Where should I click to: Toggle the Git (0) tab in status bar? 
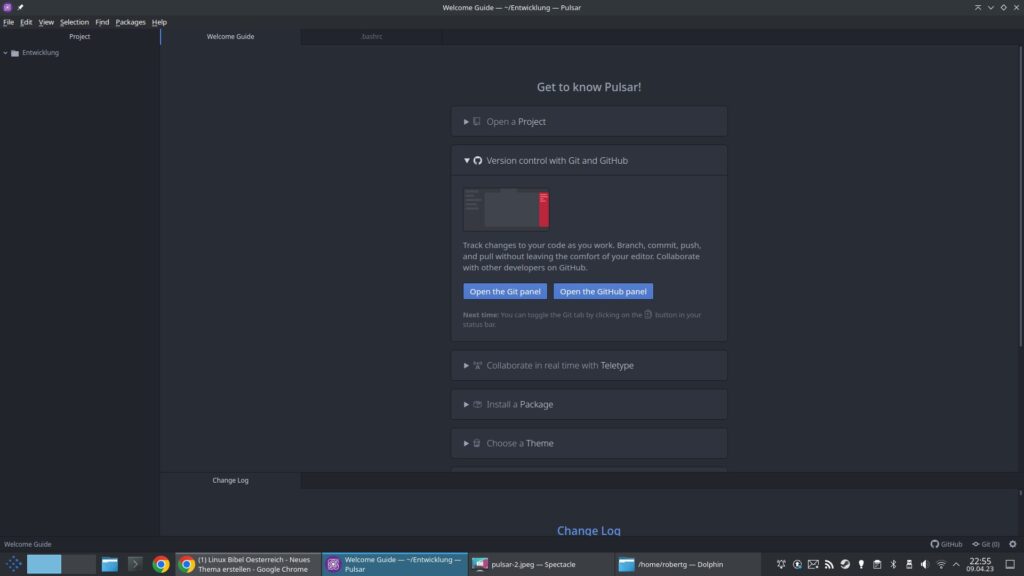tap(985, 545)
